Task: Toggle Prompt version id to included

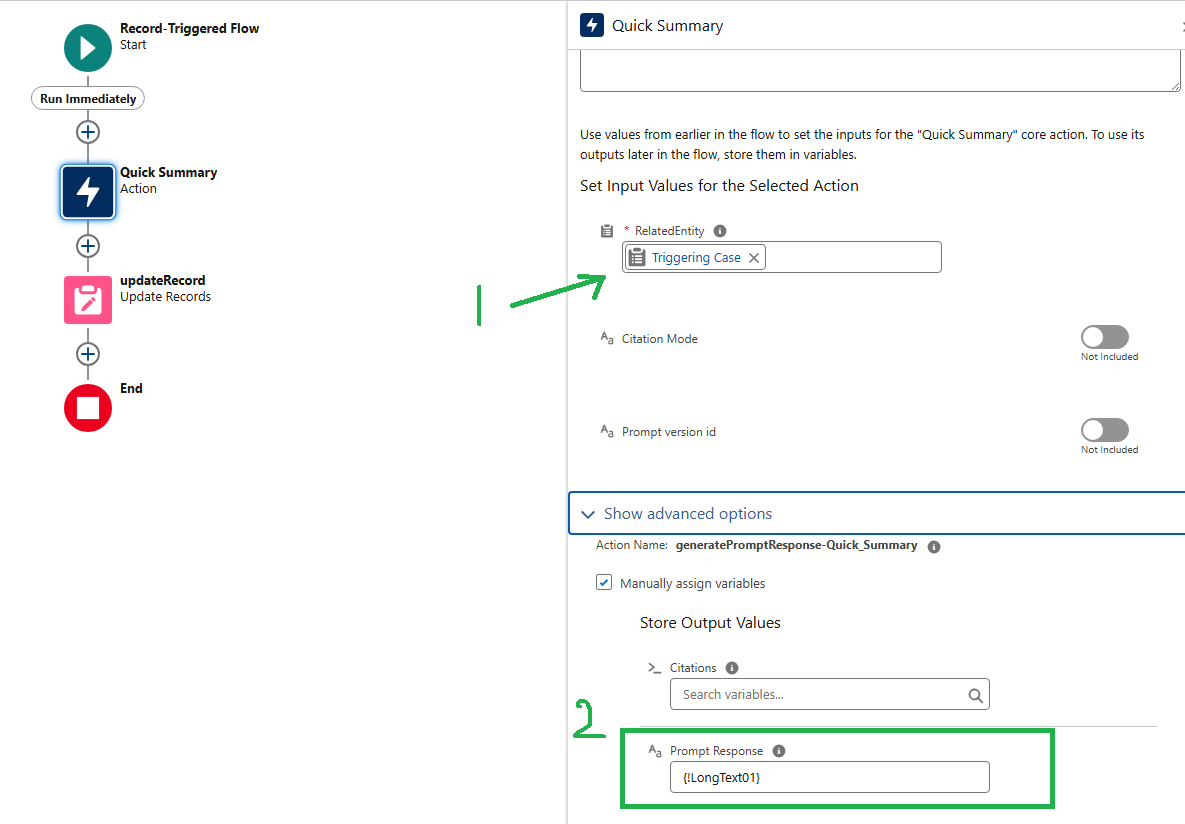Action: pos(1105,430)
